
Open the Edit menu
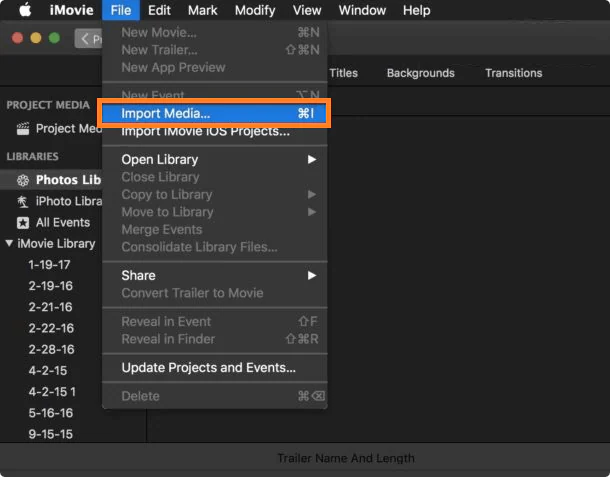coord(159,10)
